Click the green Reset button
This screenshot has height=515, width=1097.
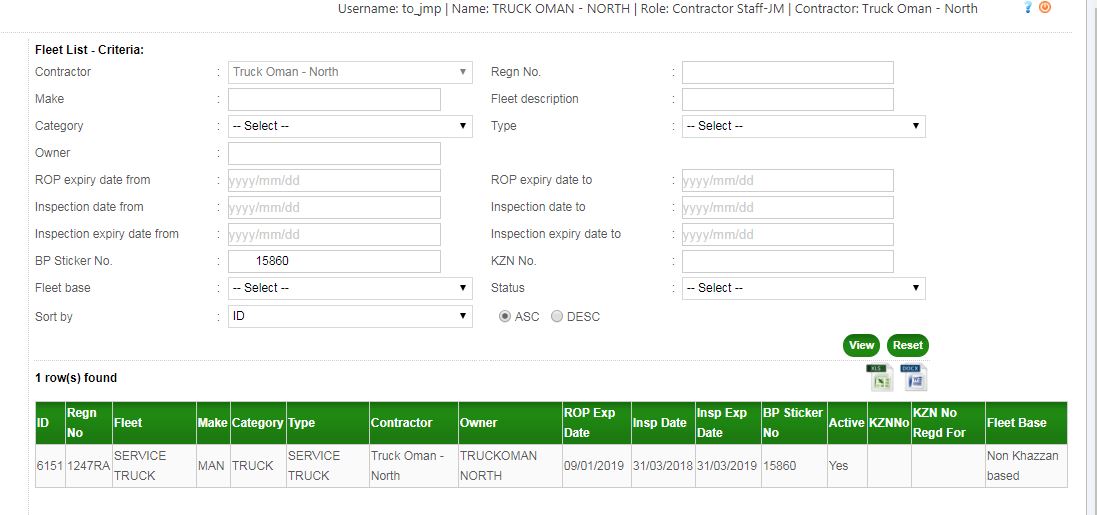[907, 345]
